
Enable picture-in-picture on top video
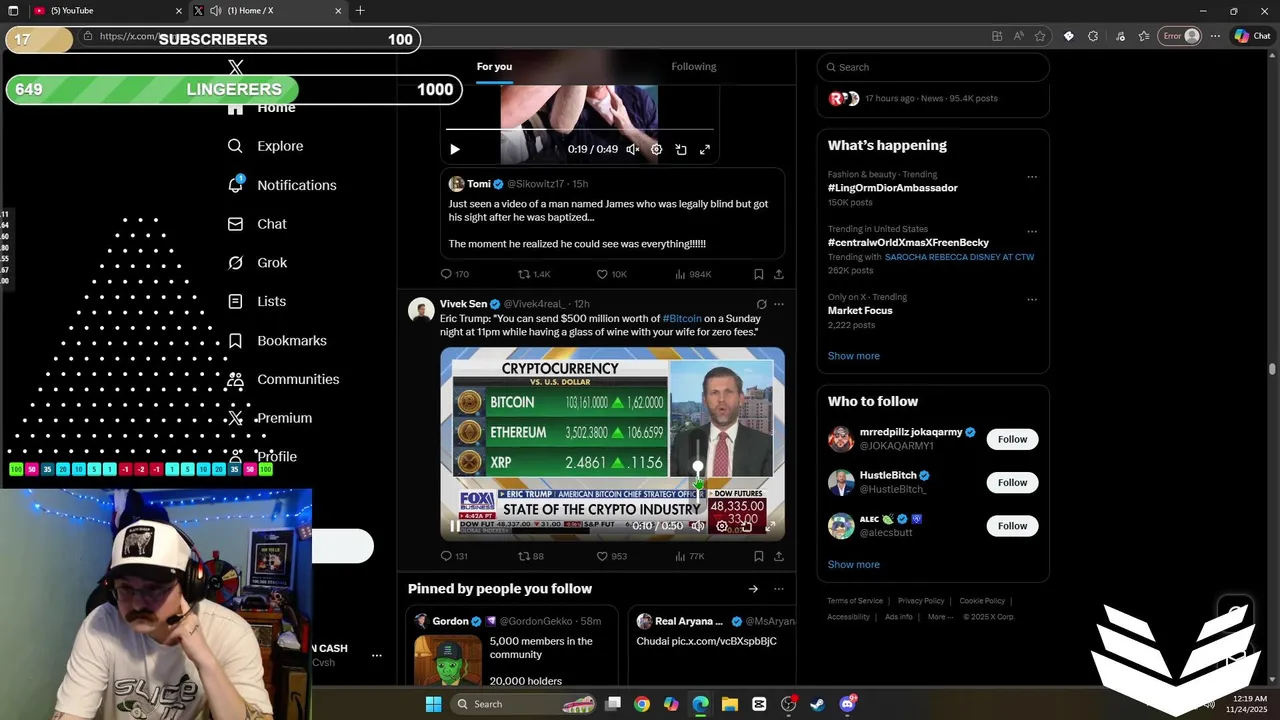pos(681,149)
